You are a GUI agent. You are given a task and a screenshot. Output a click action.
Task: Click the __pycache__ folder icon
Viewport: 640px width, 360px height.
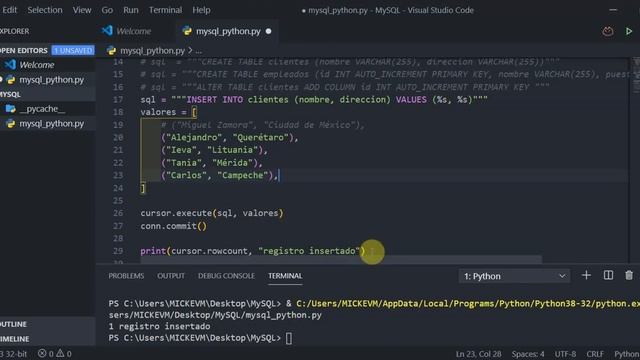11,109
